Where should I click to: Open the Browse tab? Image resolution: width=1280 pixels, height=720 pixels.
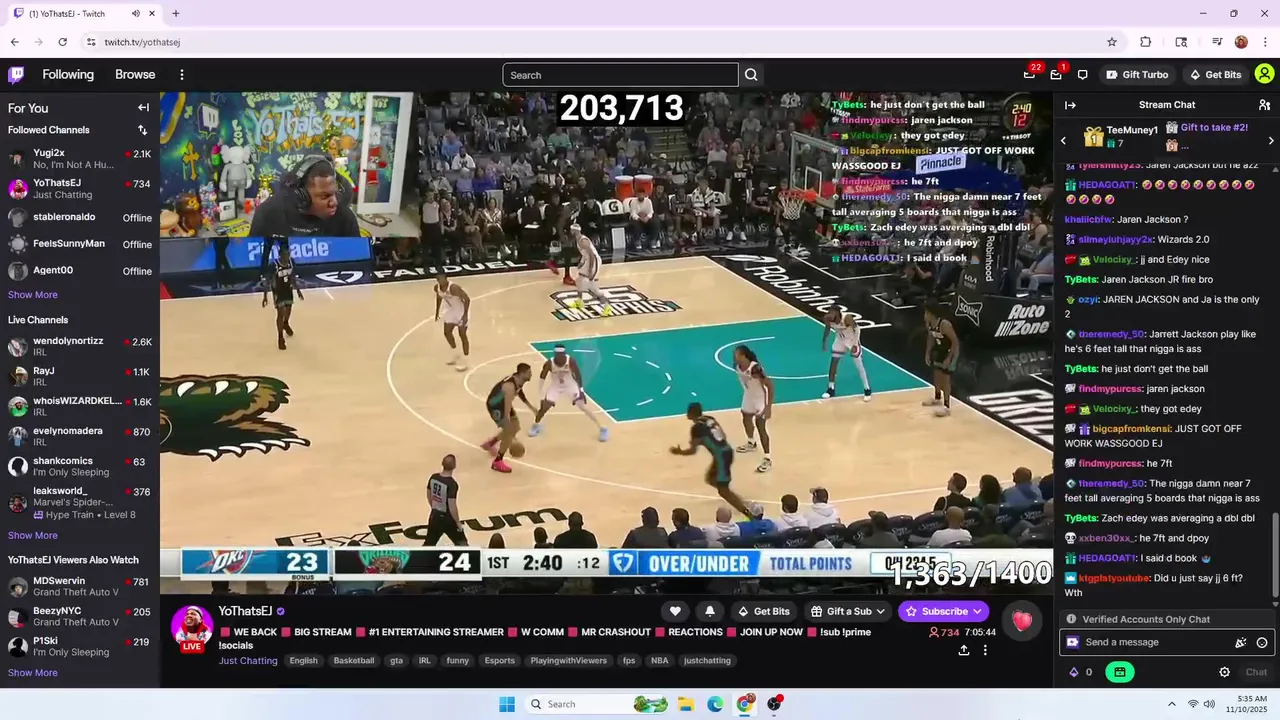pyautogui.click(x=135, y=75)
